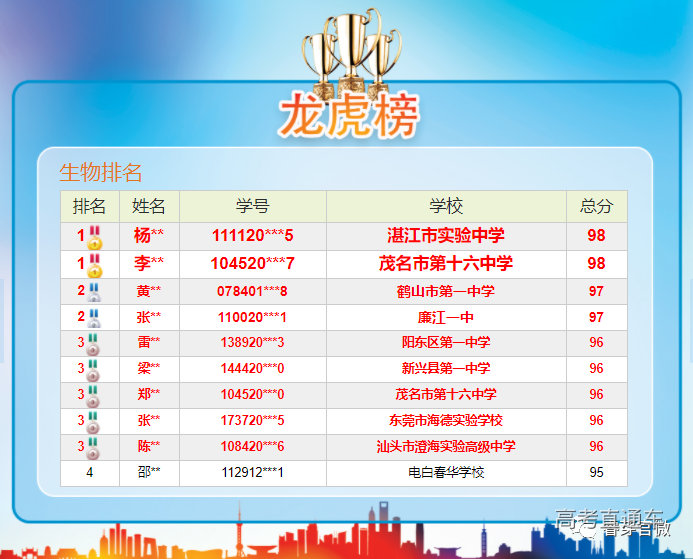
Task: Click the bronze medal beside 雷**
Action: (x=93, y=344)
